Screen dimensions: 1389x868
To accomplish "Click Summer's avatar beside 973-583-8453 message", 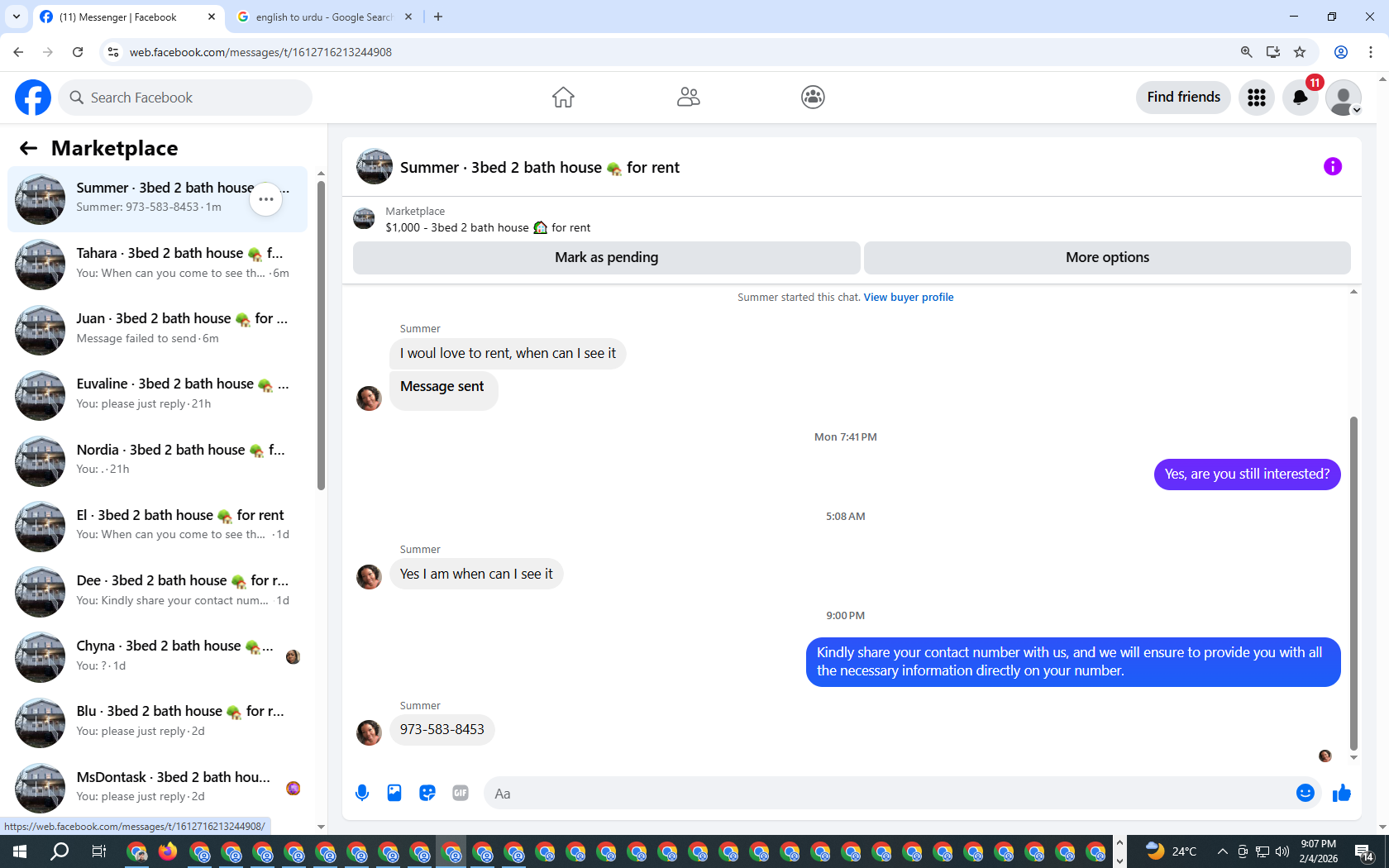I will tap(369, 732).
